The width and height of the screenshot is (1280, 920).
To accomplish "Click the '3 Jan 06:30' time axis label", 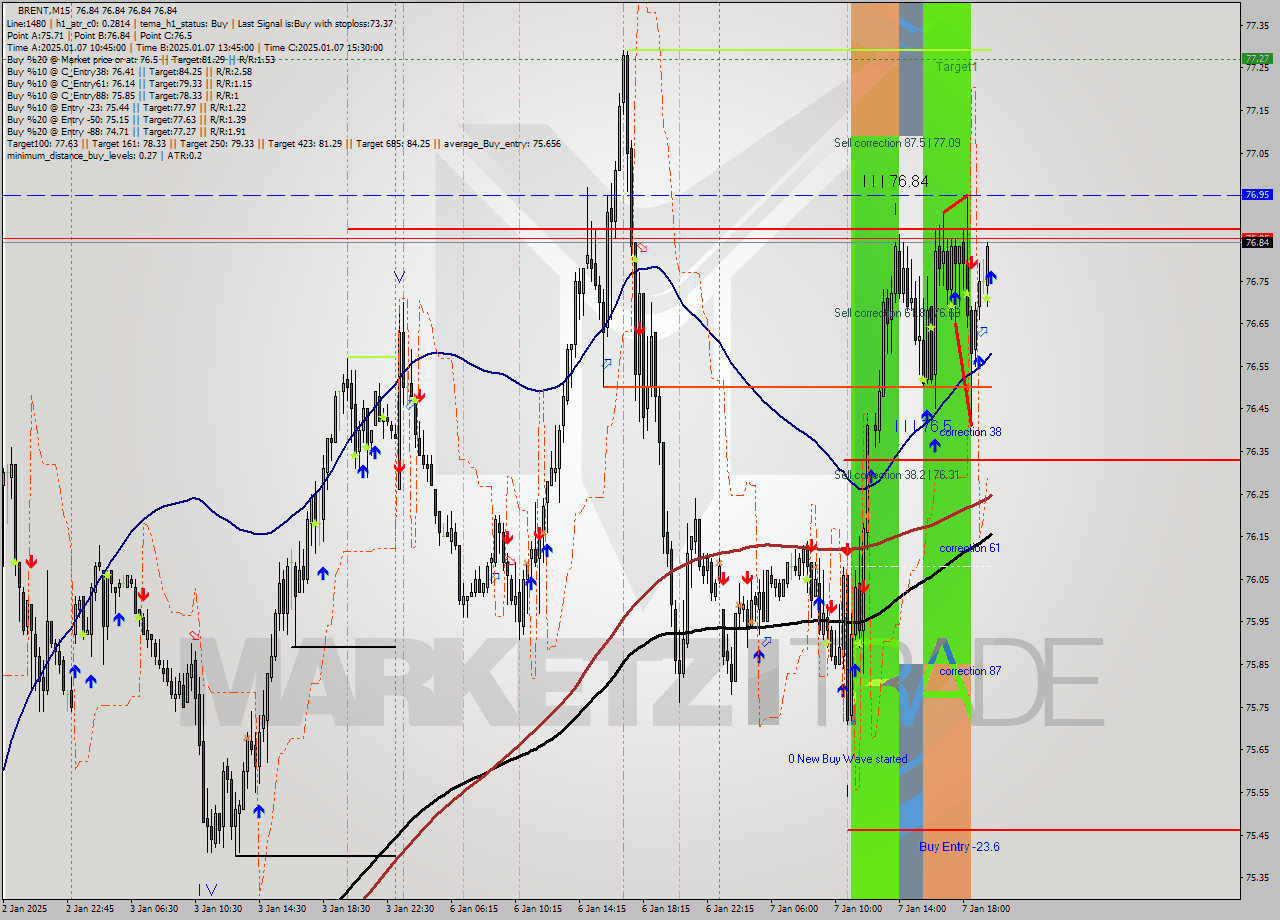I will pyautogui.click(x=153, y=909).
